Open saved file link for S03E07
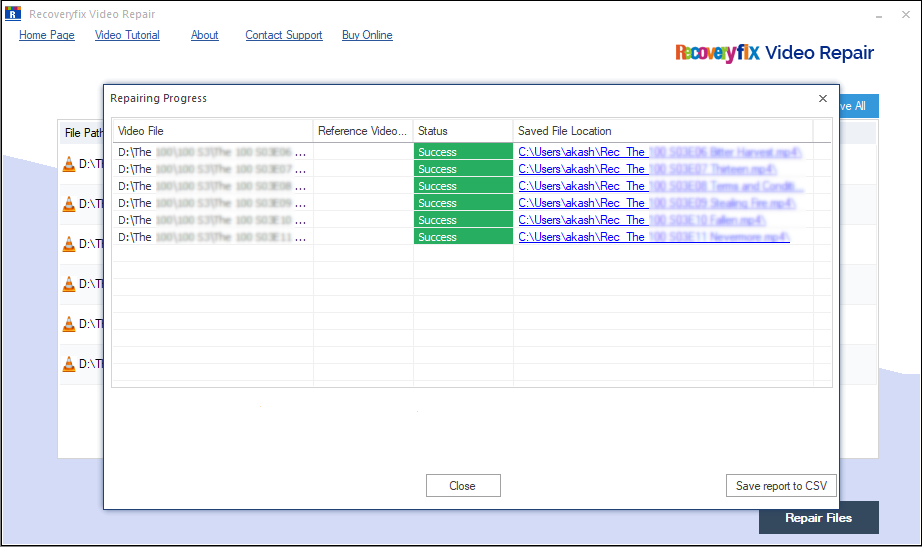Viewport: 924px width, 548px height. pos(647,169)
